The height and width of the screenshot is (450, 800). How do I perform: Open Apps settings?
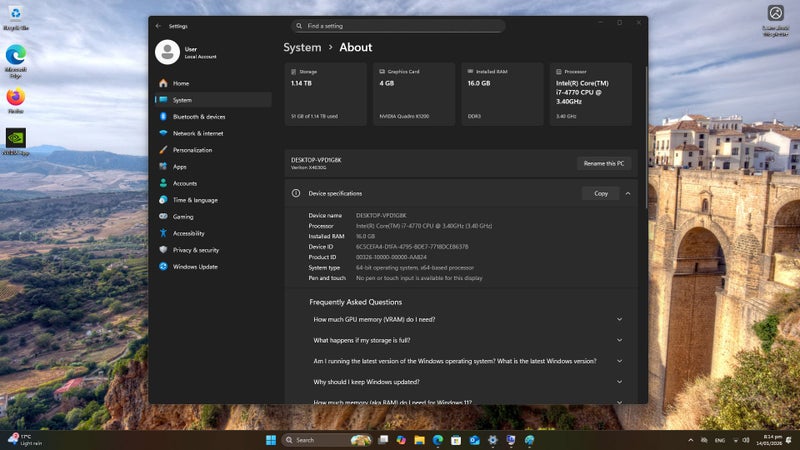pos(213,167)
